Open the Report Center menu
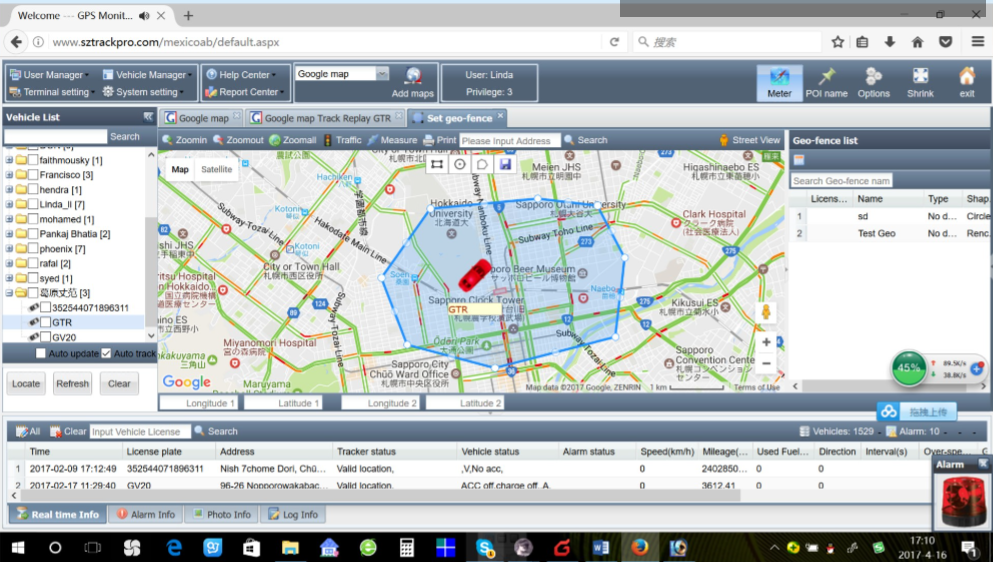 [244, 92]
